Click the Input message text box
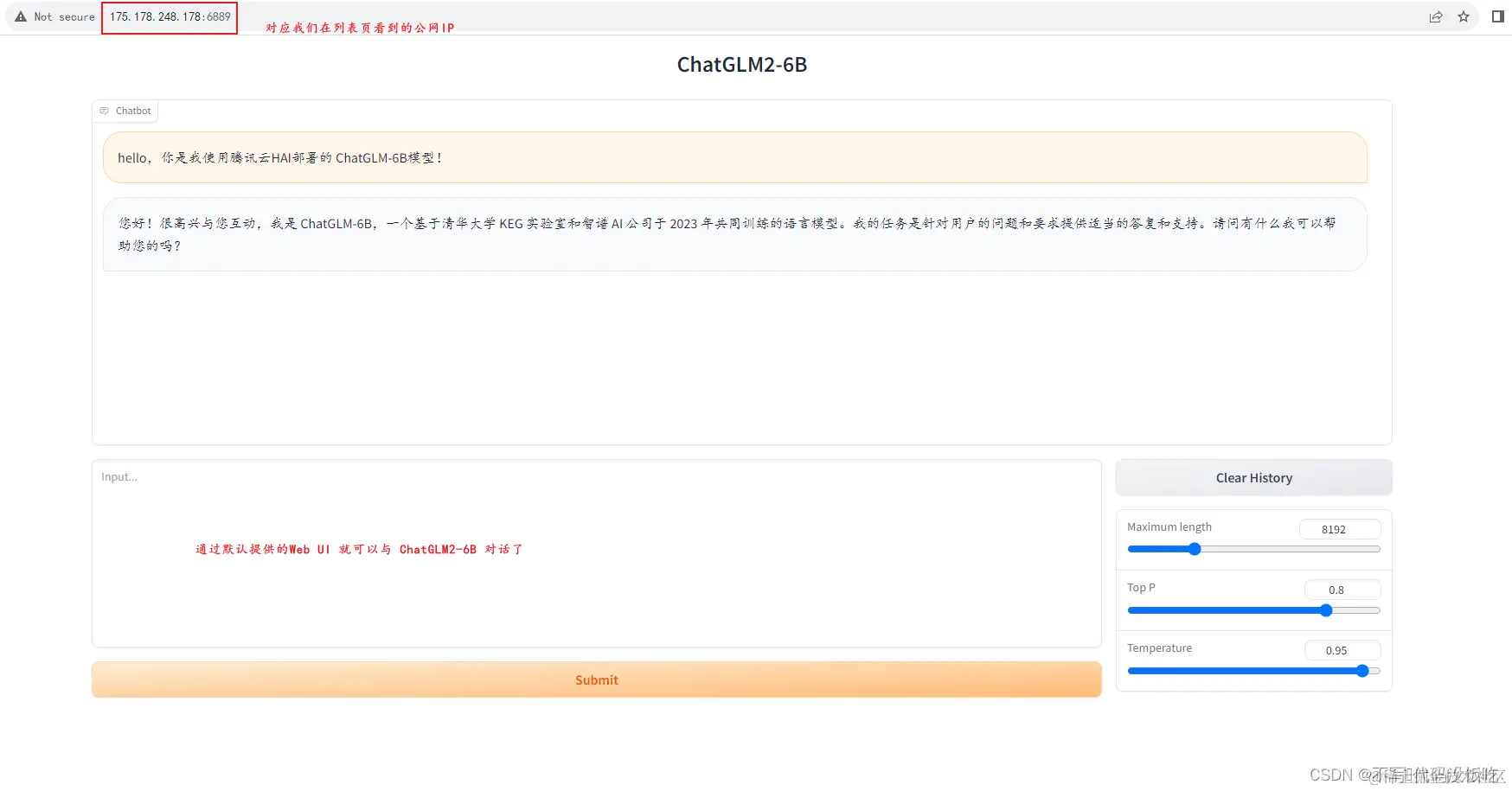This screenshot has height=791, width=1512. pos(597,553)
